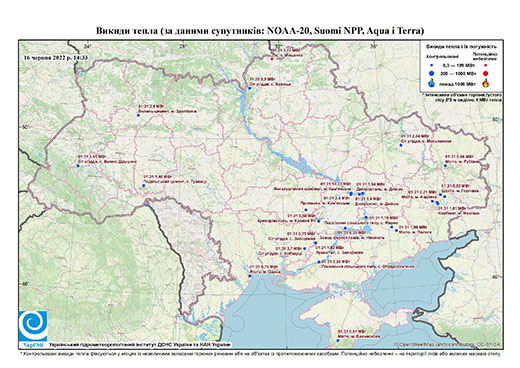The height and width of the screenshot is (368, 520).
Task: Click the Подільський цемент label
Action: pyautogui.click(x=175, y=181)
